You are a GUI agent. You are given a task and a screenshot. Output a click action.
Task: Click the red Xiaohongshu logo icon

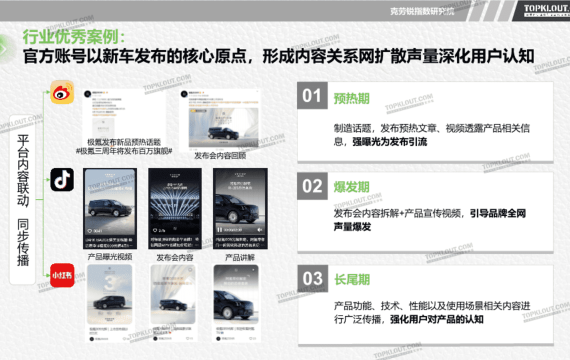pos(62,275)
